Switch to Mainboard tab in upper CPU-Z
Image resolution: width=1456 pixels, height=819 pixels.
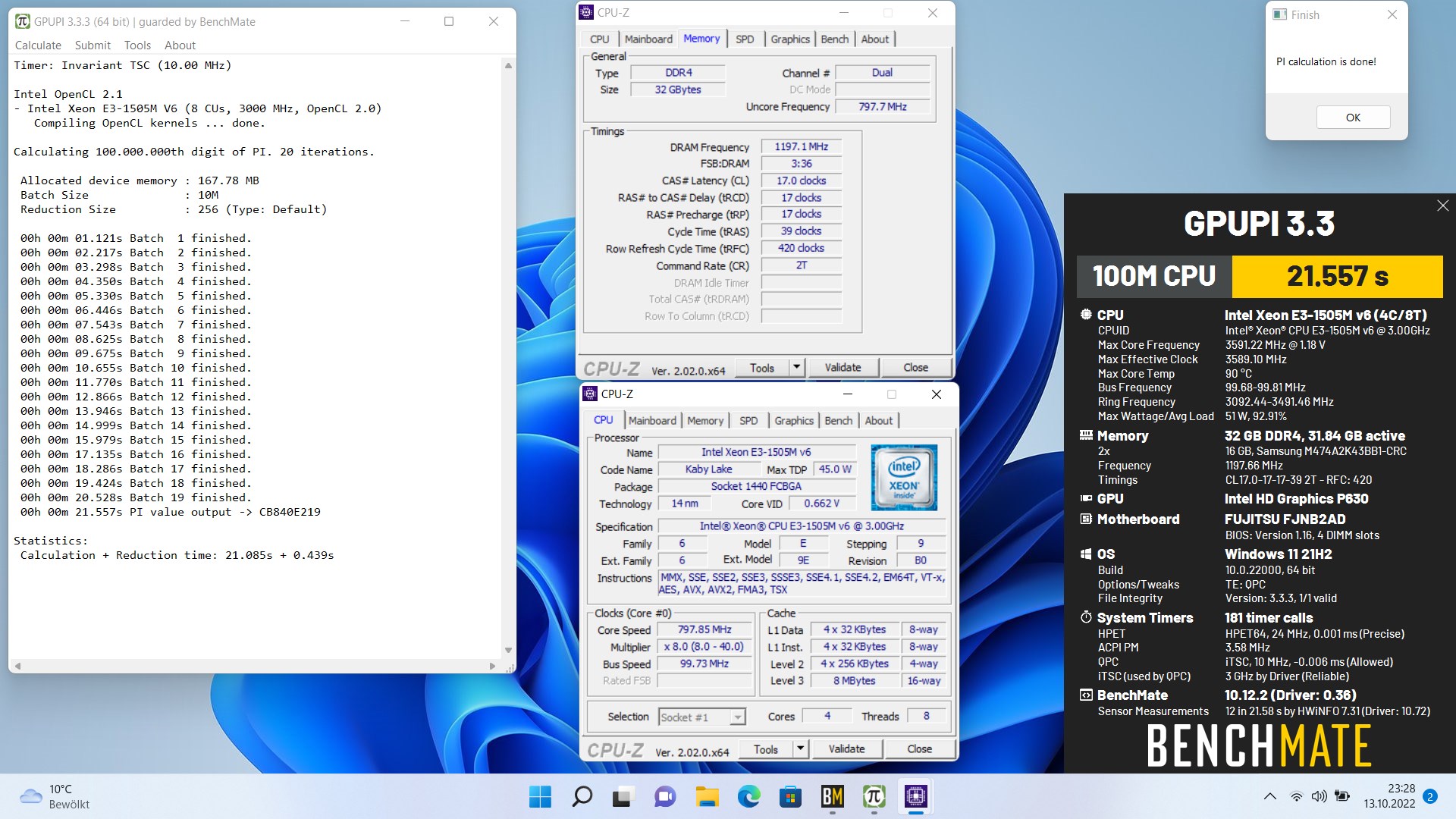pyautogui.click(x=648, y=39)
